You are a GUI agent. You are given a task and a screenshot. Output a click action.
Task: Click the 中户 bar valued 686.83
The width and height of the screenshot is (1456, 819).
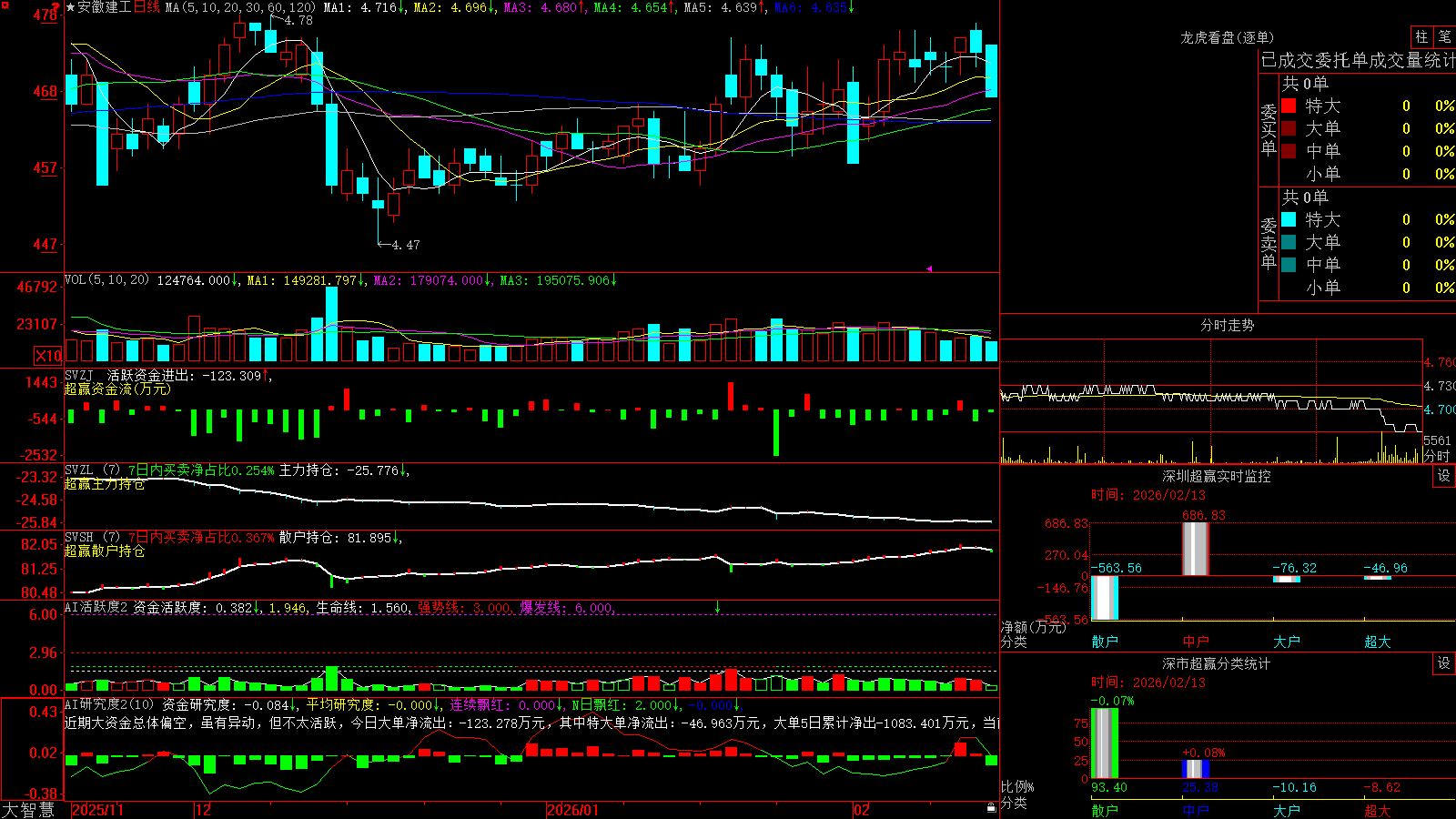[x=1195, y=549]
